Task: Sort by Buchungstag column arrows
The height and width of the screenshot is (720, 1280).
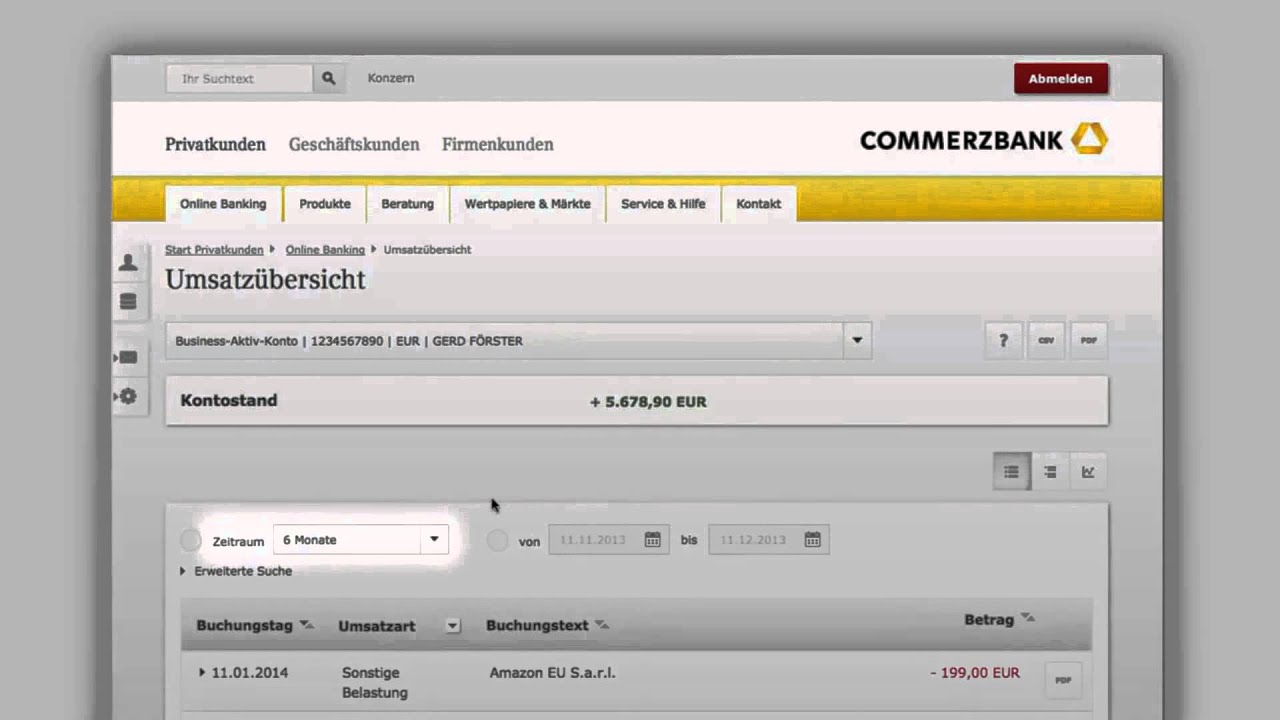Action: [306, 624]
